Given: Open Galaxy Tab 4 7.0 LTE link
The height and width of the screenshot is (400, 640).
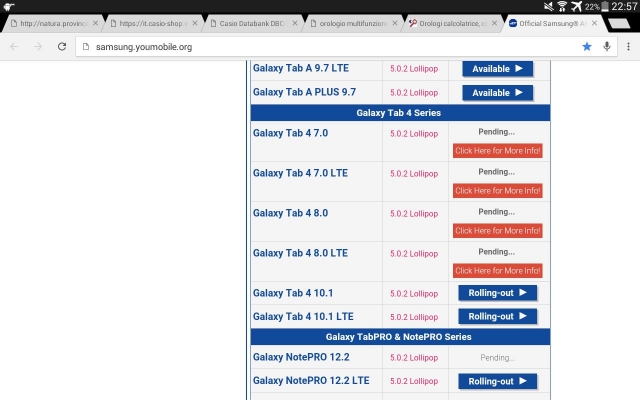Looking at the screenshot, I should 300,173.
